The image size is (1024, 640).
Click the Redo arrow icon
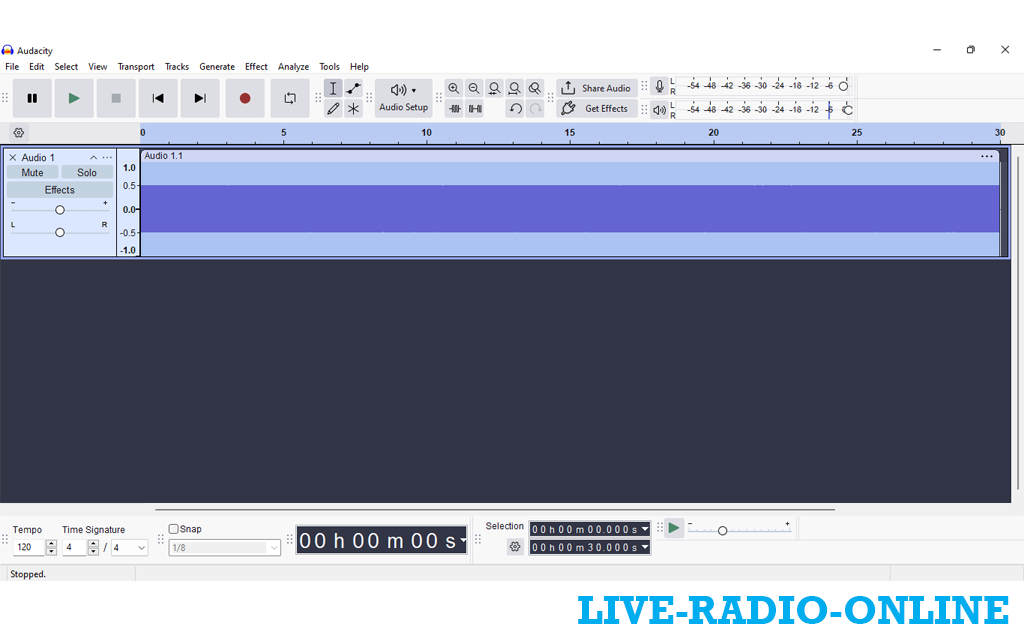click(x=536, y=108)
